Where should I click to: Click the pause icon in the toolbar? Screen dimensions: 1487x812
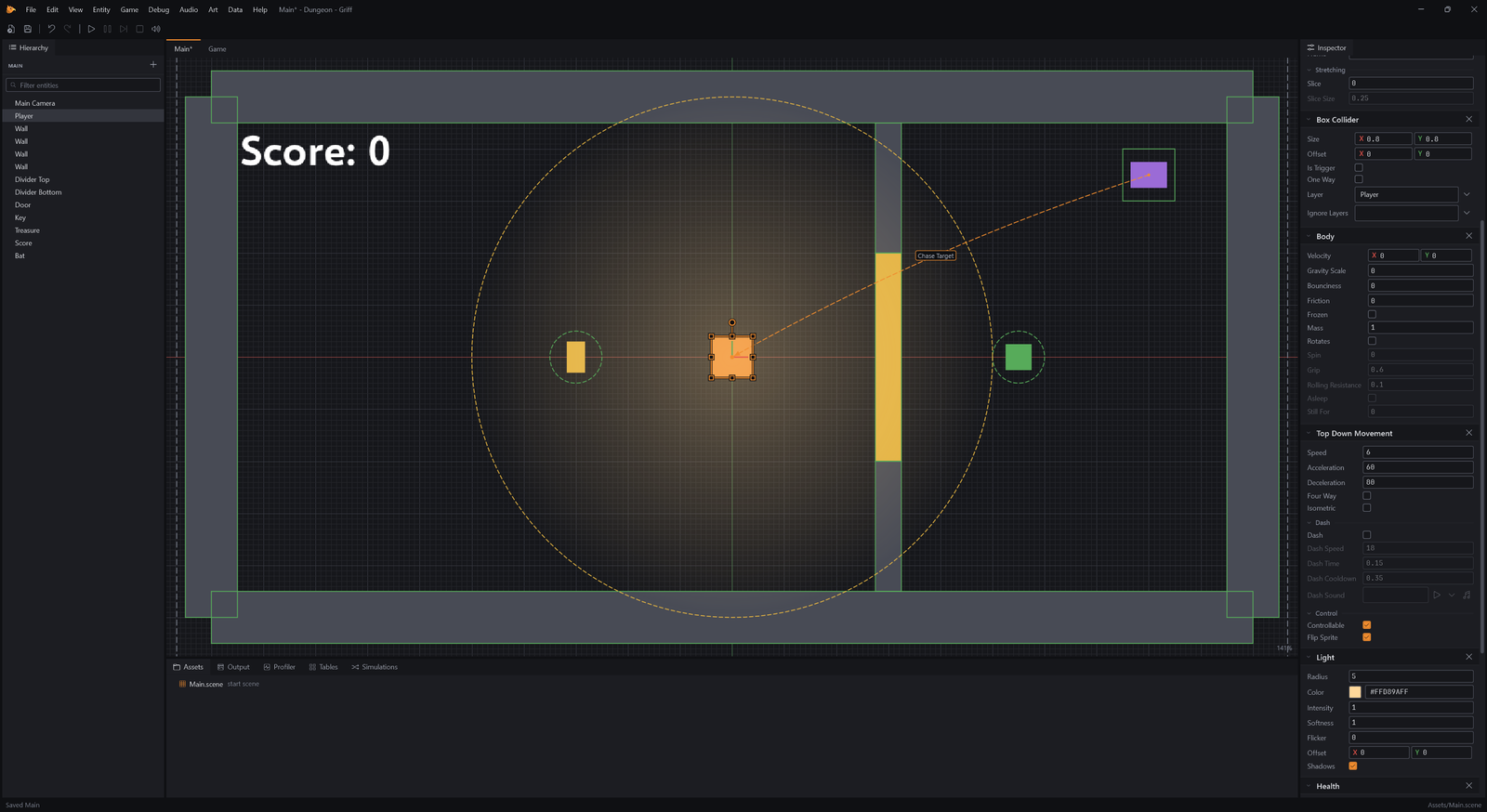(x=108, y=29)
